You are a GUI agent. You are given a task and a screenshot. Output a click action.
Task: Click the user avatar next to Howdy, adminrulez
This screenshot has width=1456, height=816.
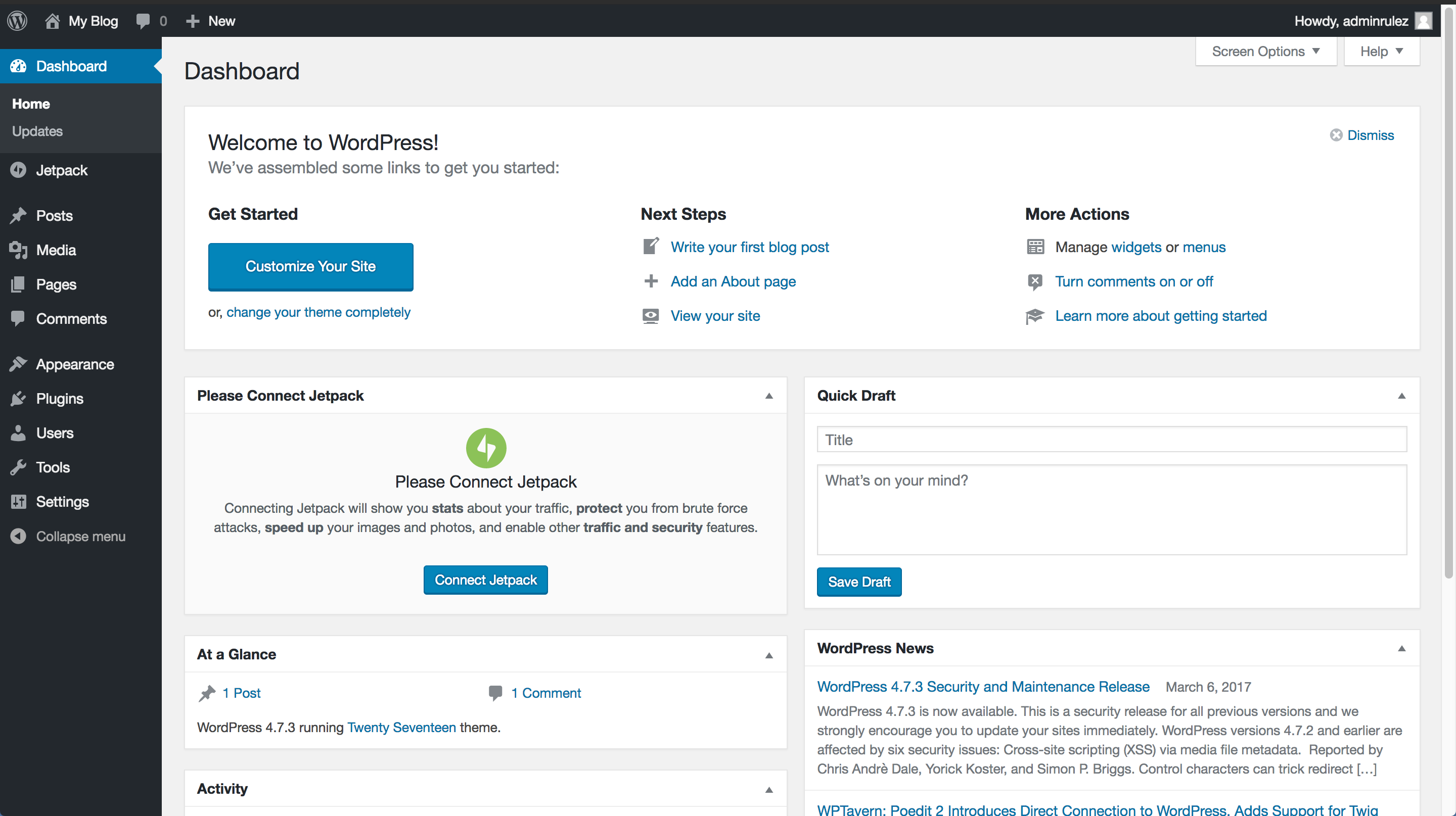pyautogui.click(x=1423, y=21)
